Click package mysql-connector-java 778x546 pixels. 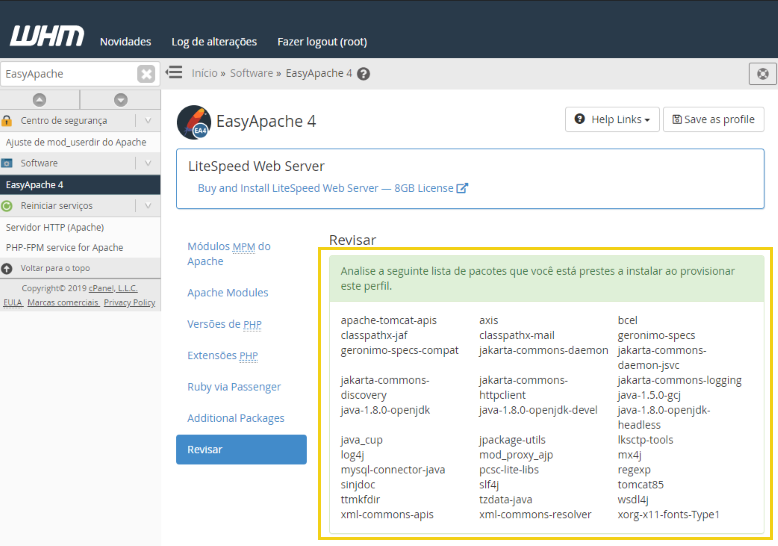(392, 470)
